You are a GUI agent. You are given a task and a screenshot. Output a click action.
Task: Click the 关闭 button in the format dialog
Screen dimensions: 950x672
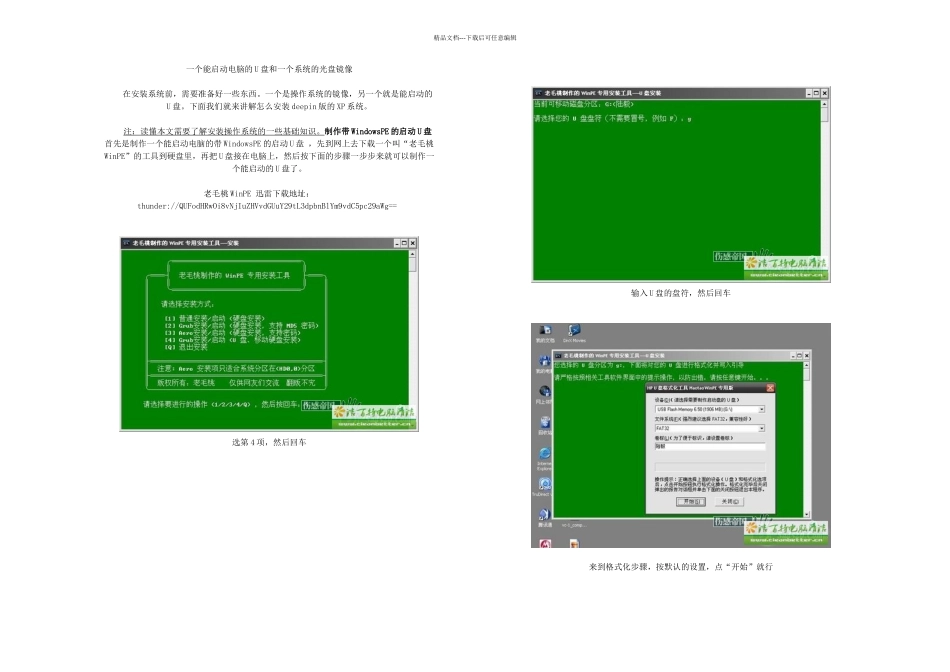click(729, 502)
